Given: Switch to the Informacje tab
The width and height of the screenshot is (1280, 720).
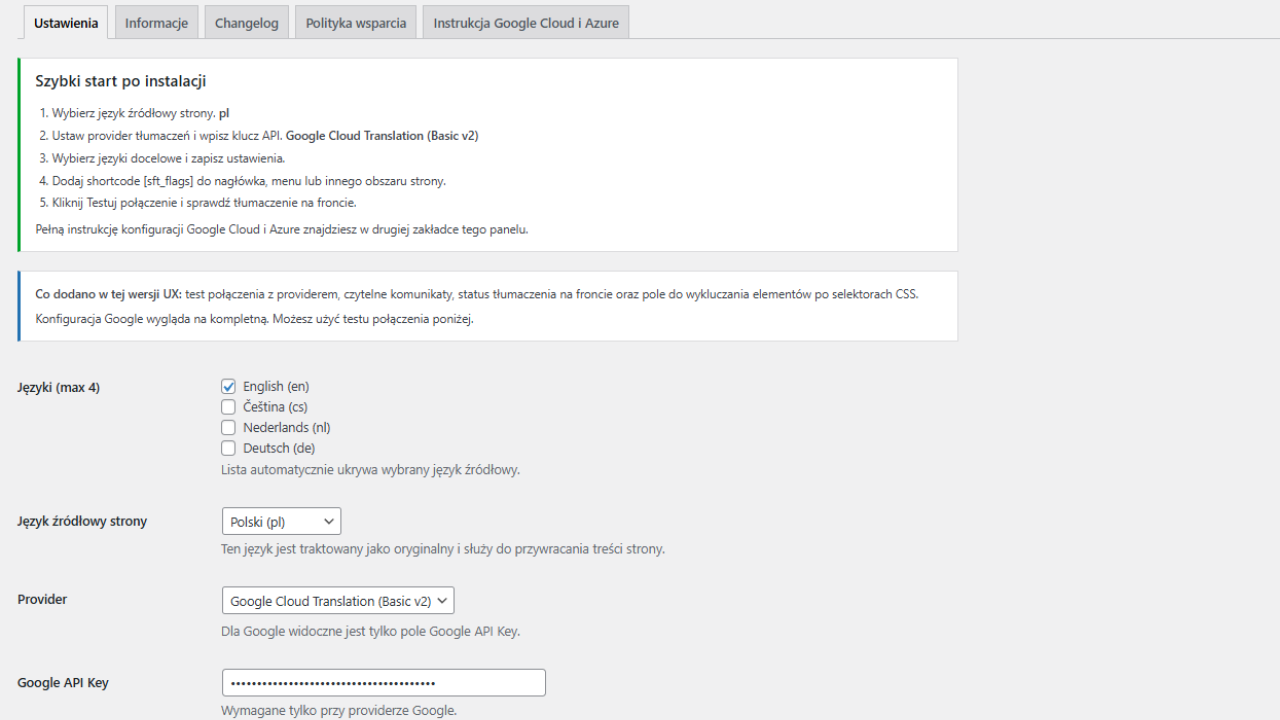Looking at the screenshot, I should [x=156, y=23].
